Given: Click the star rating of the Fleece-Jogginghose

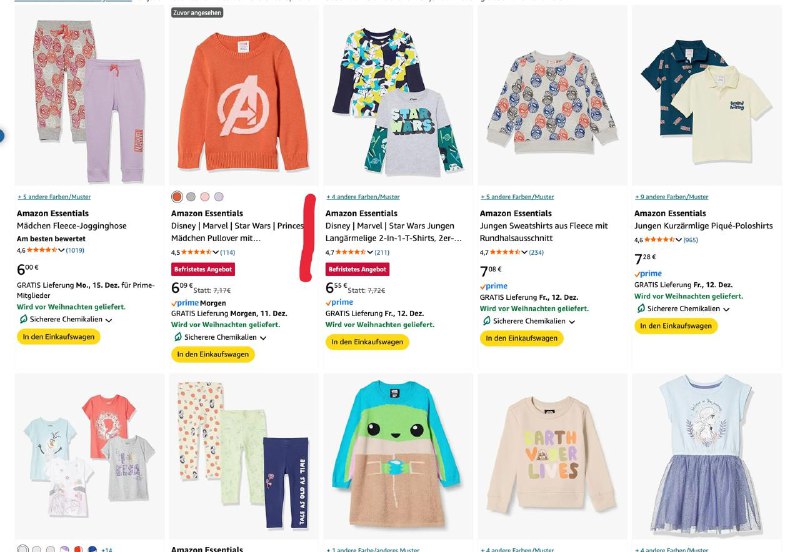Looking at the screenshot, I should point(44,252).
